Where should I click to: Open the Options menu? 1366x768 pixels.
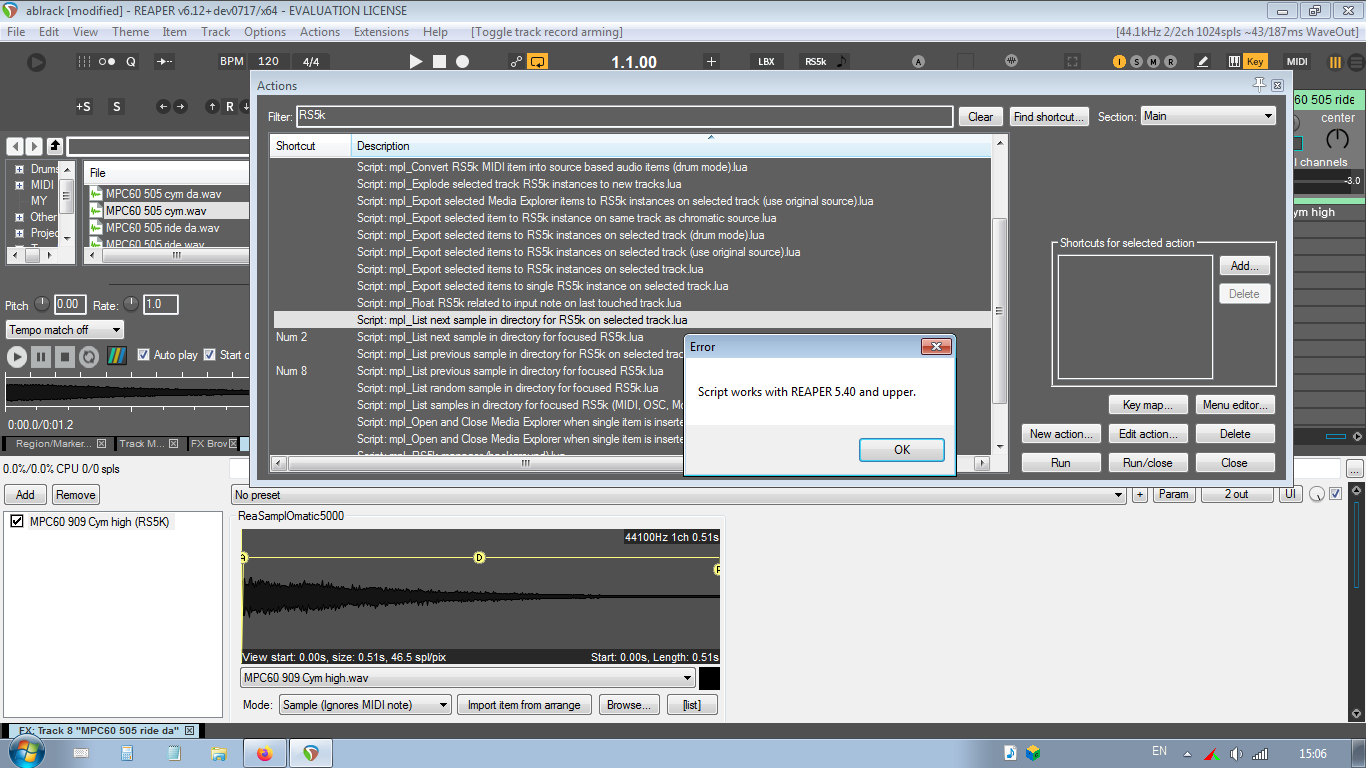[x=265, y=32]
